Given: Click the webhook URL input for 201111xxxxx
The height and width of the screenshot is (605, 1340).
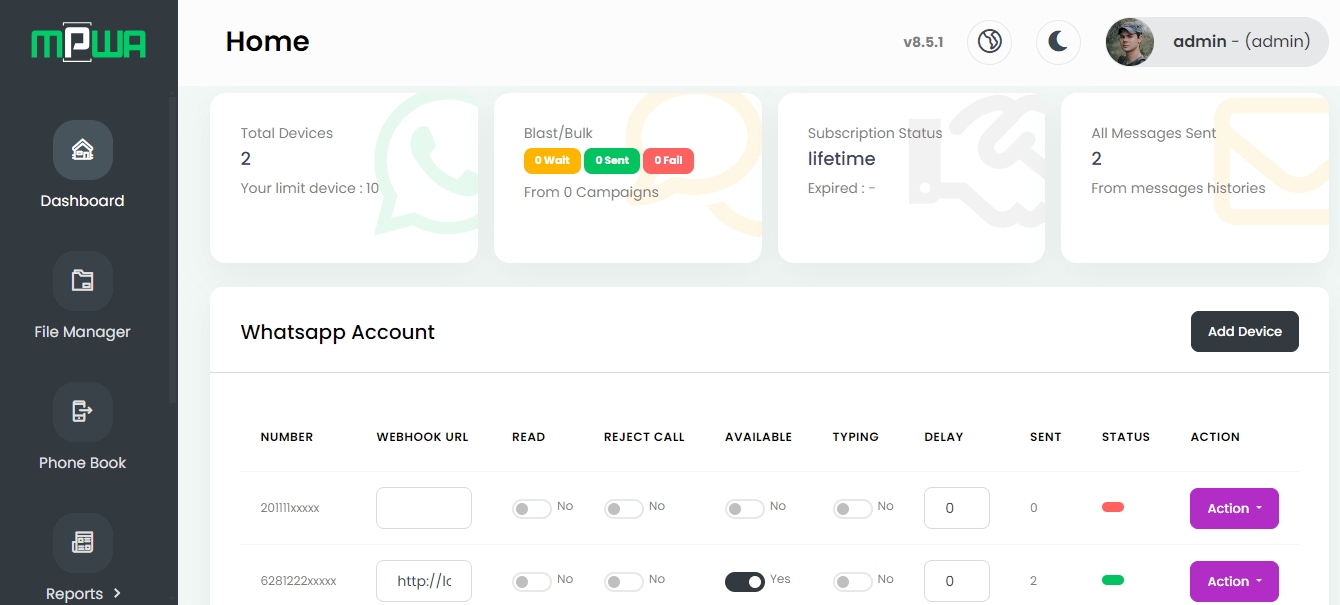Looking at the screenshot, I should click(423, 508).
